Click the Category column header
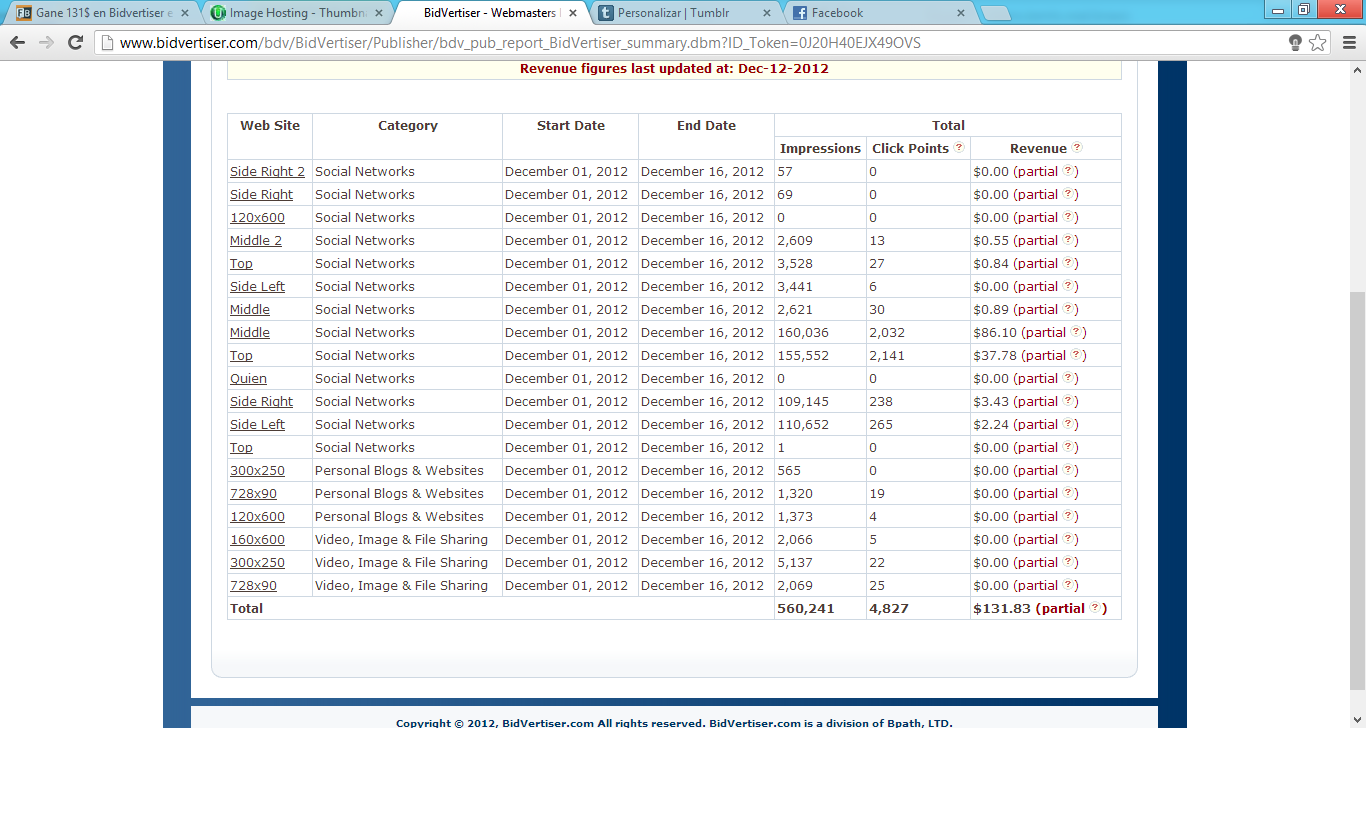 [x=407, y=136]
